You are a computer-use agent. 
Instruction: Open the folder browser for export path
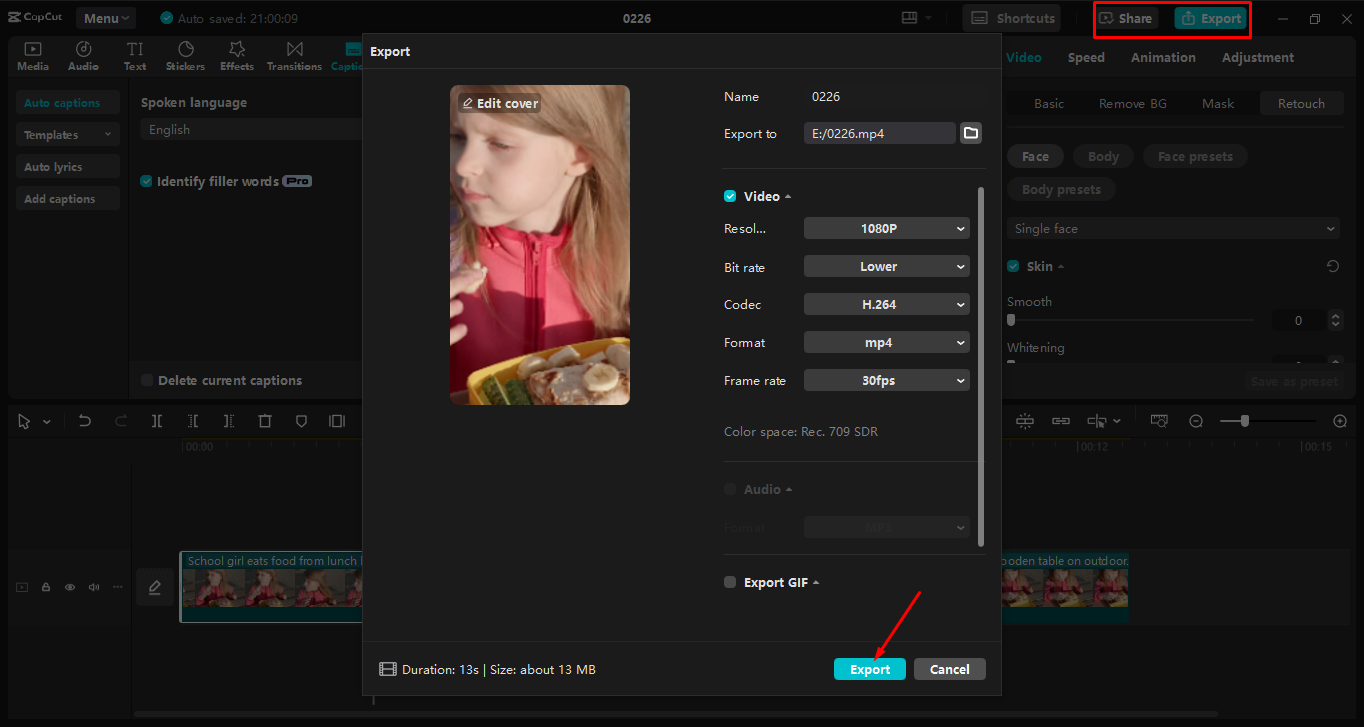point(970,132)
